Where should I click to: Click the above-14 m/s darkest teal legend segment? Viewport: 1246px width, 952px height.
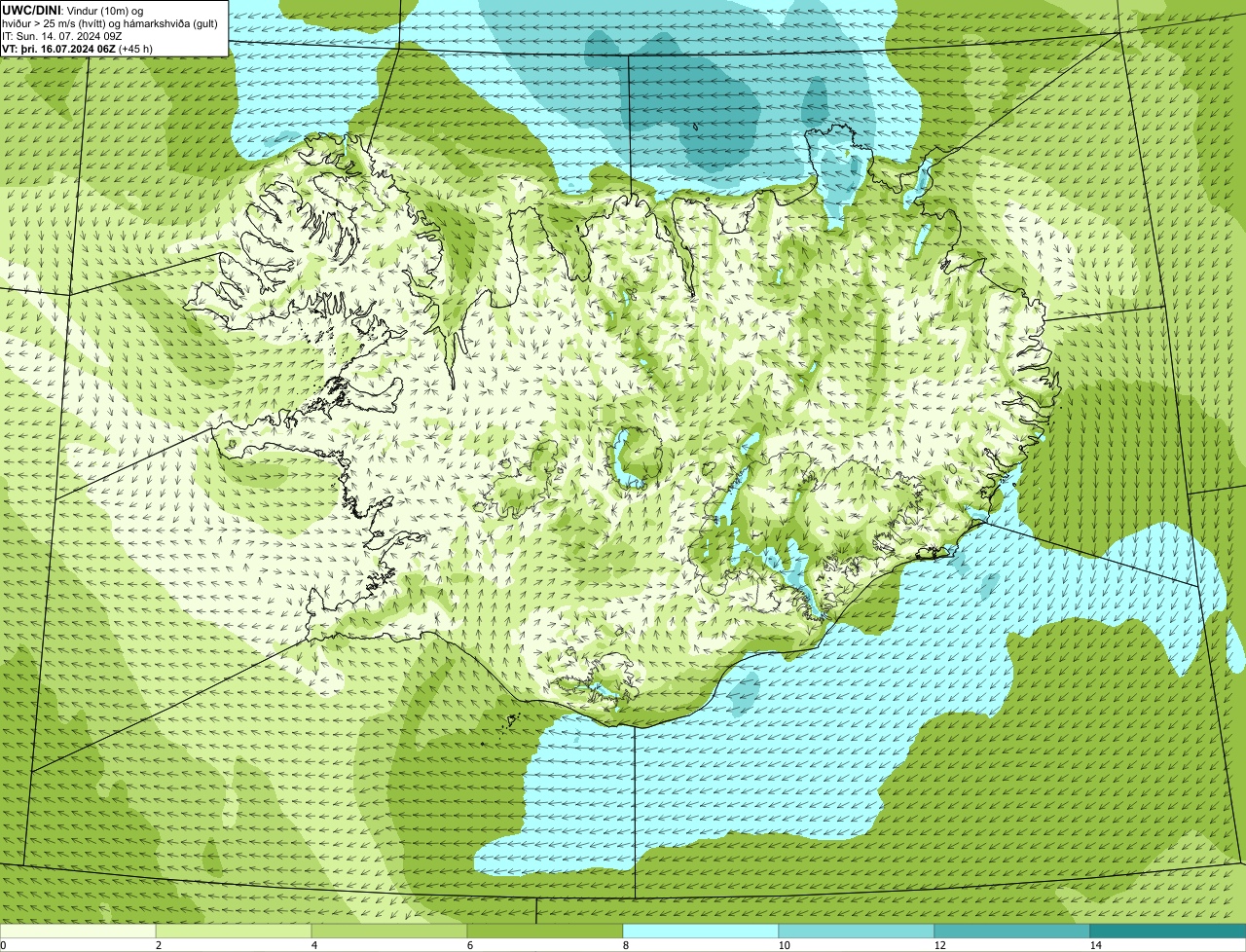(1168, 931)
